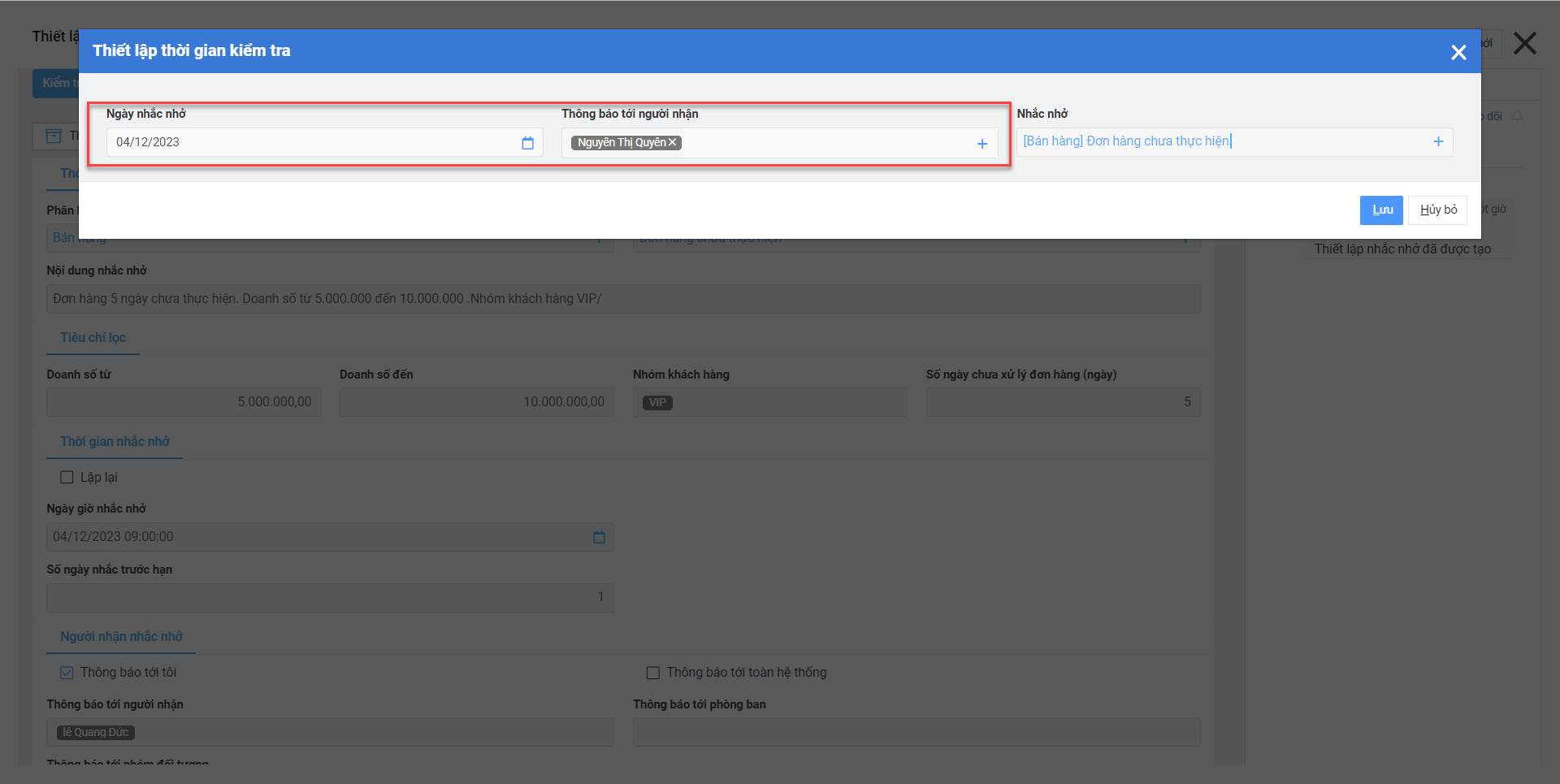Image resolution: width=1560 pixels, height=784 pixels.
Task: Toggle the Lặp lại checkbox
Action: pos(67,478)
